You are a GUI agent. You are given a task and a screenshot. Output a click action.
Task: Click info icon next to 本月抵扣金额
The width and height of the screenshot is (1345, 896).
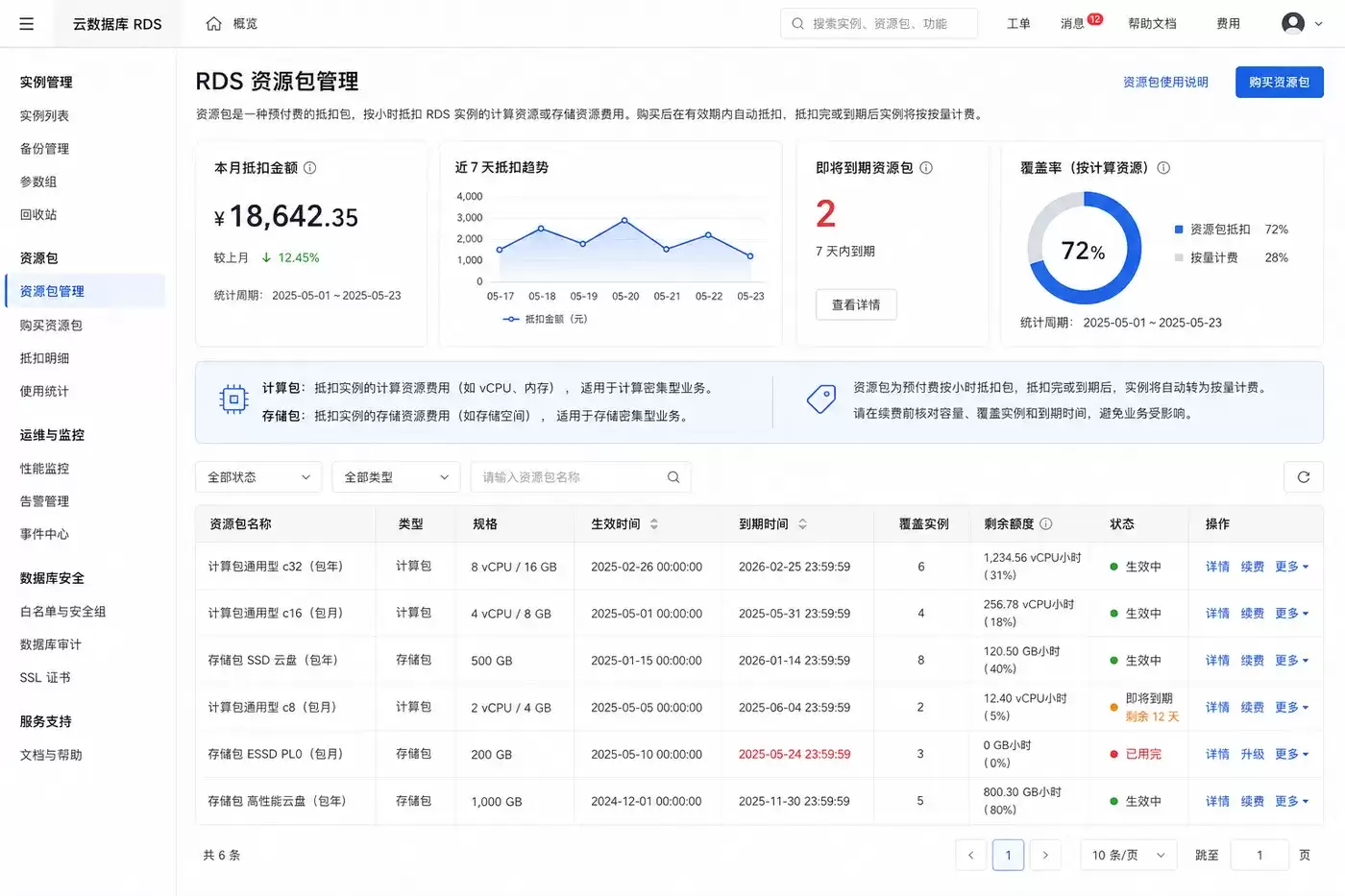tap(310, 168)
